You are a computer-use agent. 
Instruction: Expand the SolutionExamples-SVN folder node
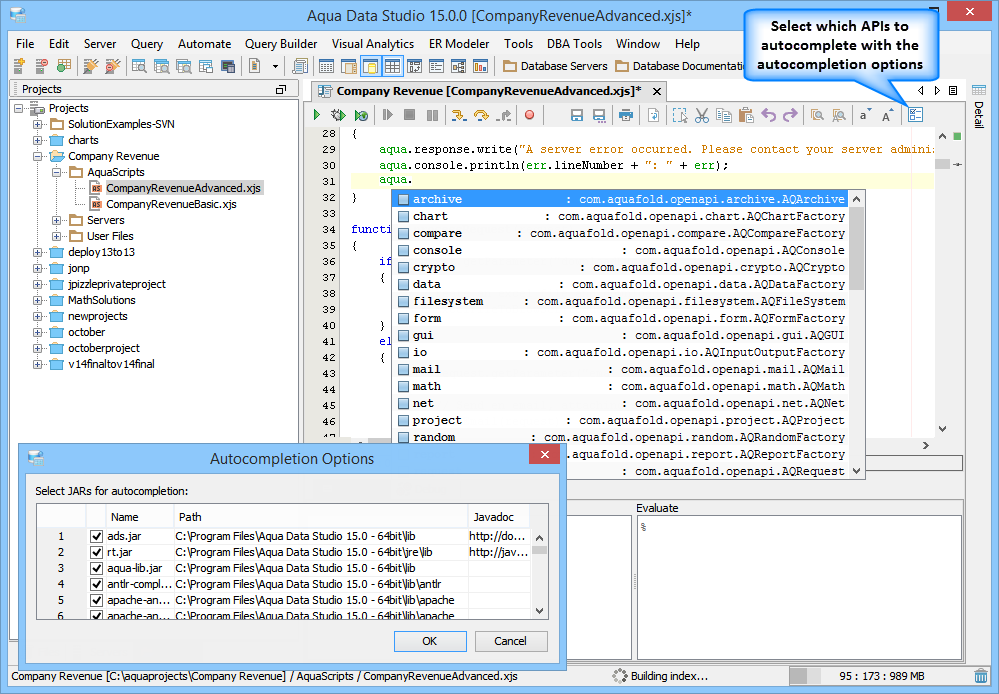coord(38,124)
